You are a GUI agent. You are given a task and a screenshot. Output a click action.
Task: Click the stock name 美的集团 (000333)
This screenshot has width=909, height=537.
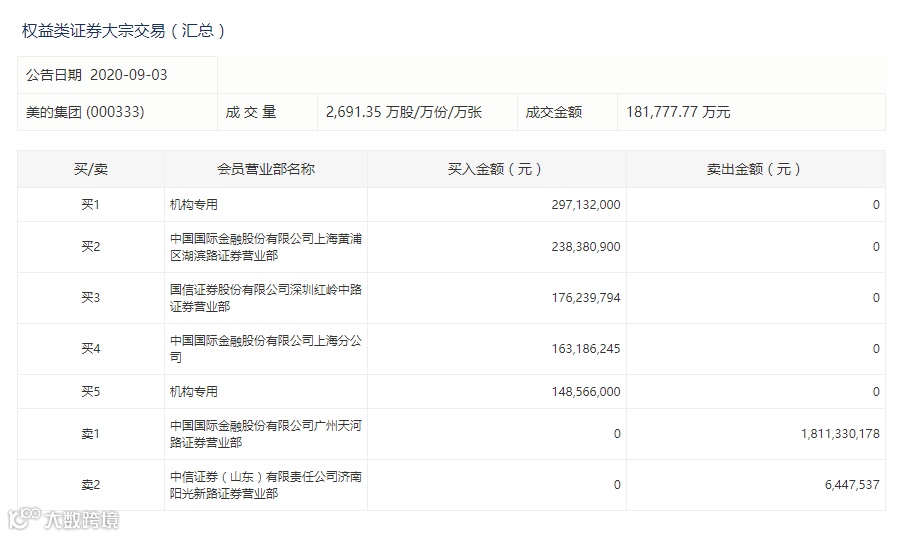[x=85, y=112]
